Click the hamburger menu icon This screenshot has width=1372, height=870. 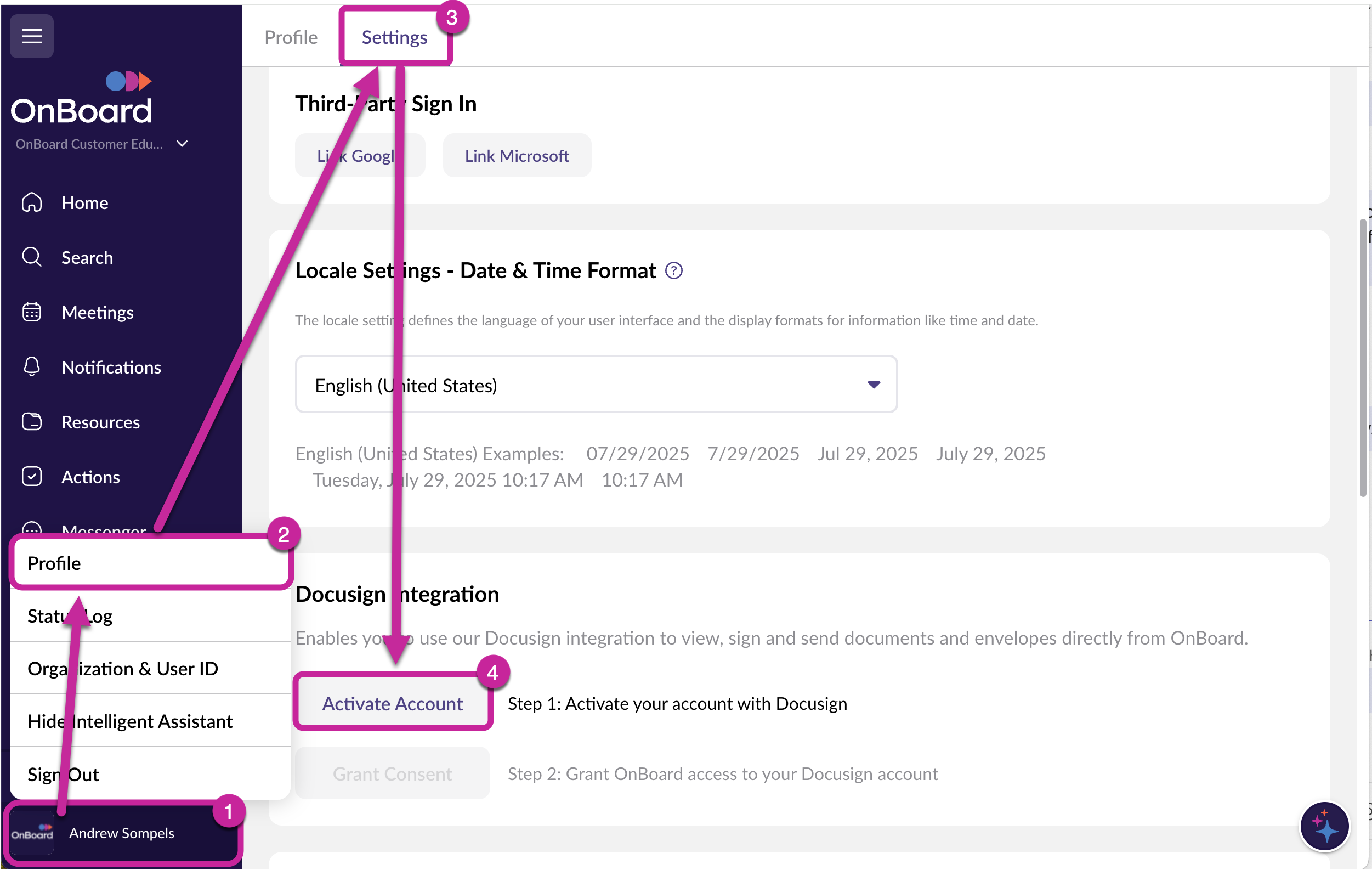pyautogui.click(x=32, y=37)
